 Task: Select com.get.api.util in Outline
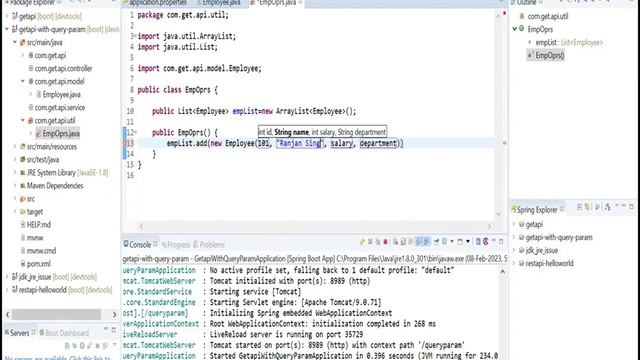click(548, 16)
